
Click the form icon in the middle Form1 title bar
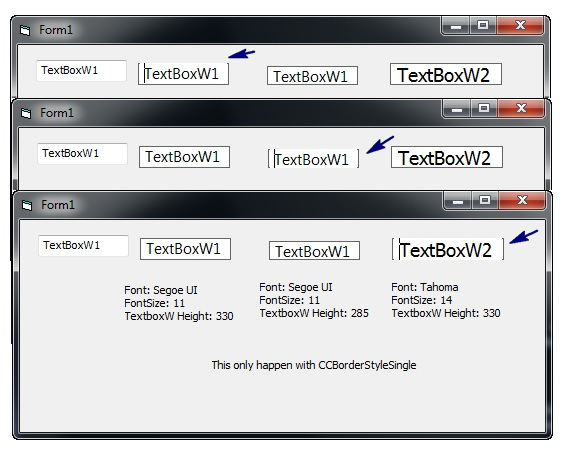coord(26,113)
